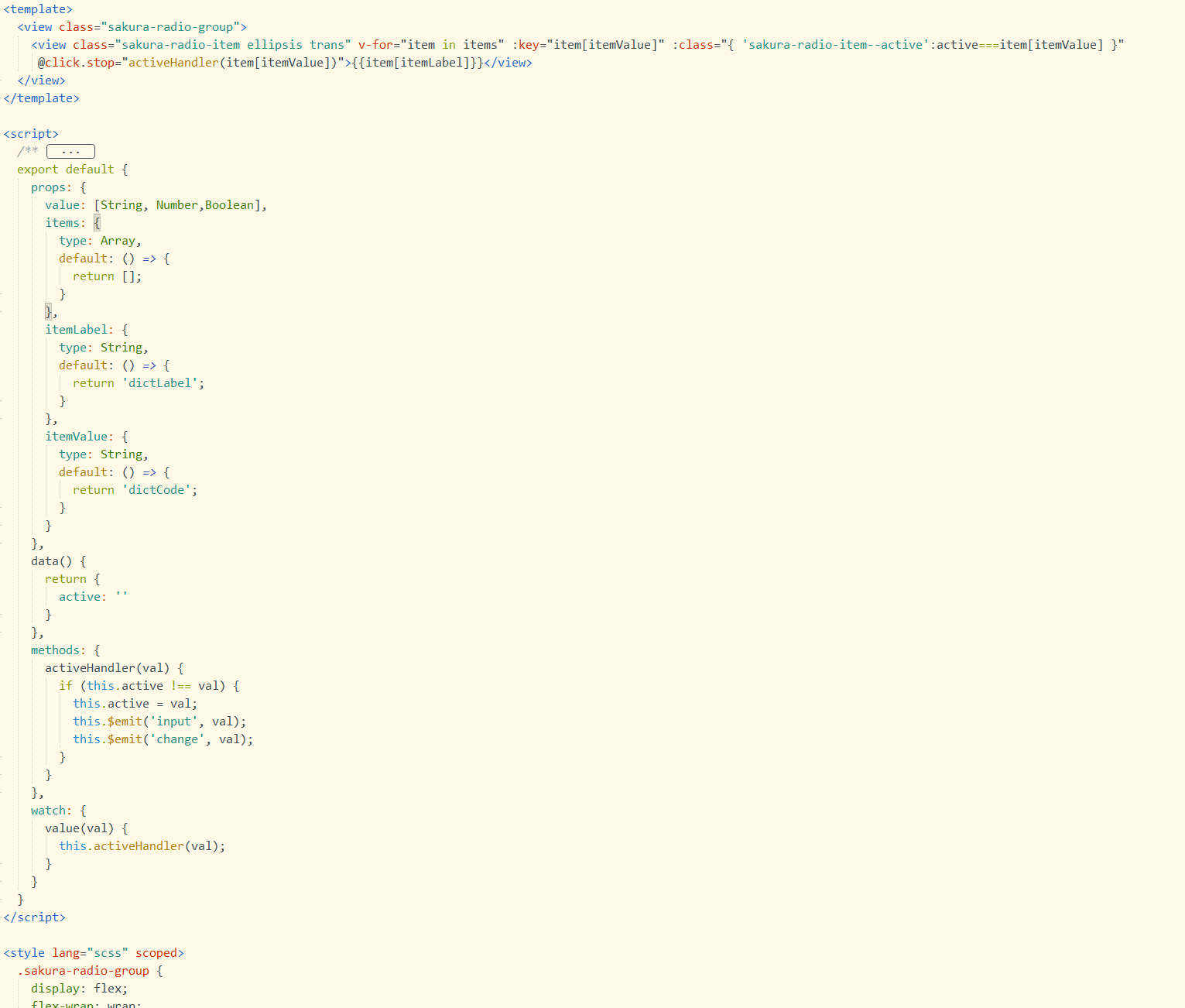Screen dimensions: 1185x1008
Task: Place cursor on the data() function
Action: click(x=52, y=561)
